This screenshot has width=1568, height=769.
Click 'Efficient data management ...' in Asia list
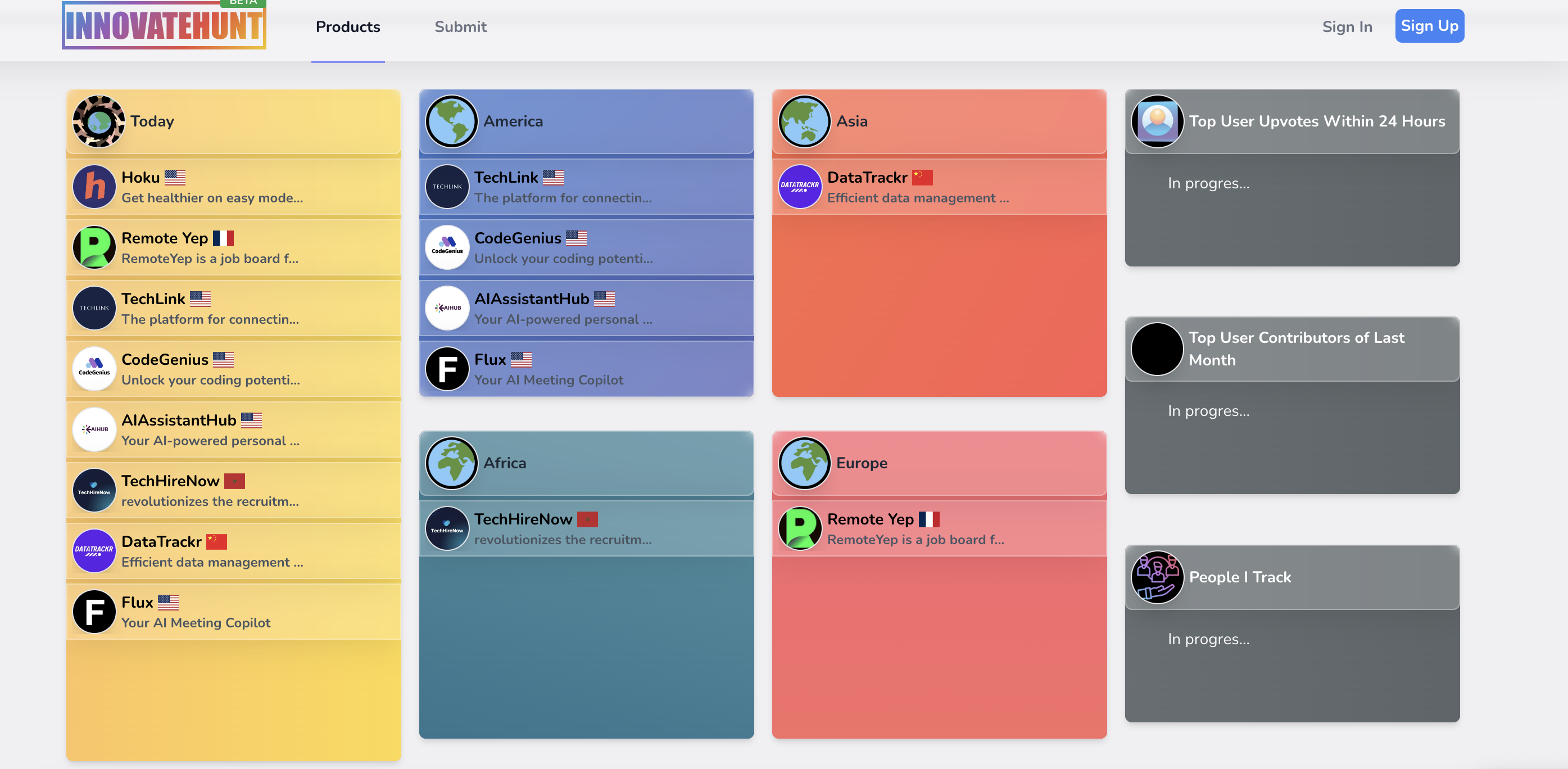918,198
